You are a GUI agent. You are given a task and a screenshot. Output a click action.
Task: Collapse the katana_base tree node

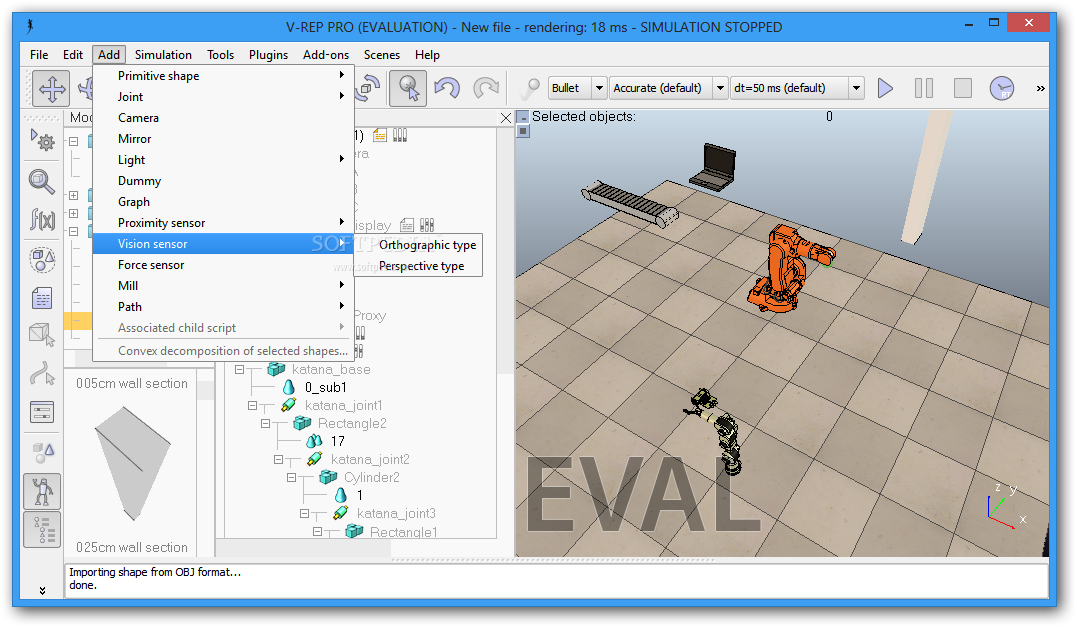(239, 369)
